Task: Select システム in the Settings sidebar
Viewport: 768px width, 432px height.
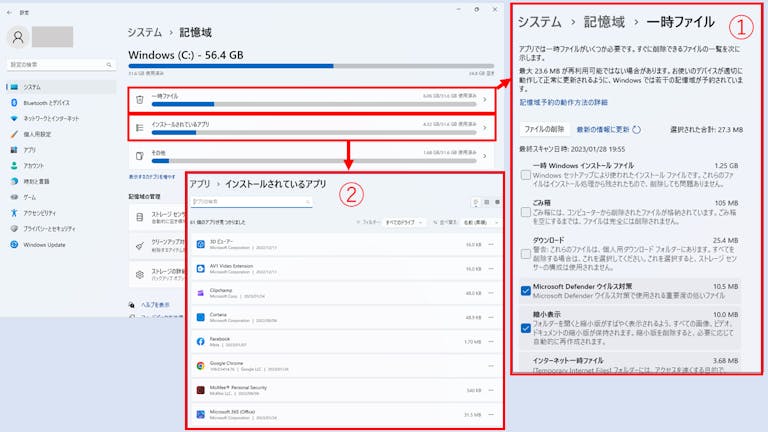Action: pos(62,87)
